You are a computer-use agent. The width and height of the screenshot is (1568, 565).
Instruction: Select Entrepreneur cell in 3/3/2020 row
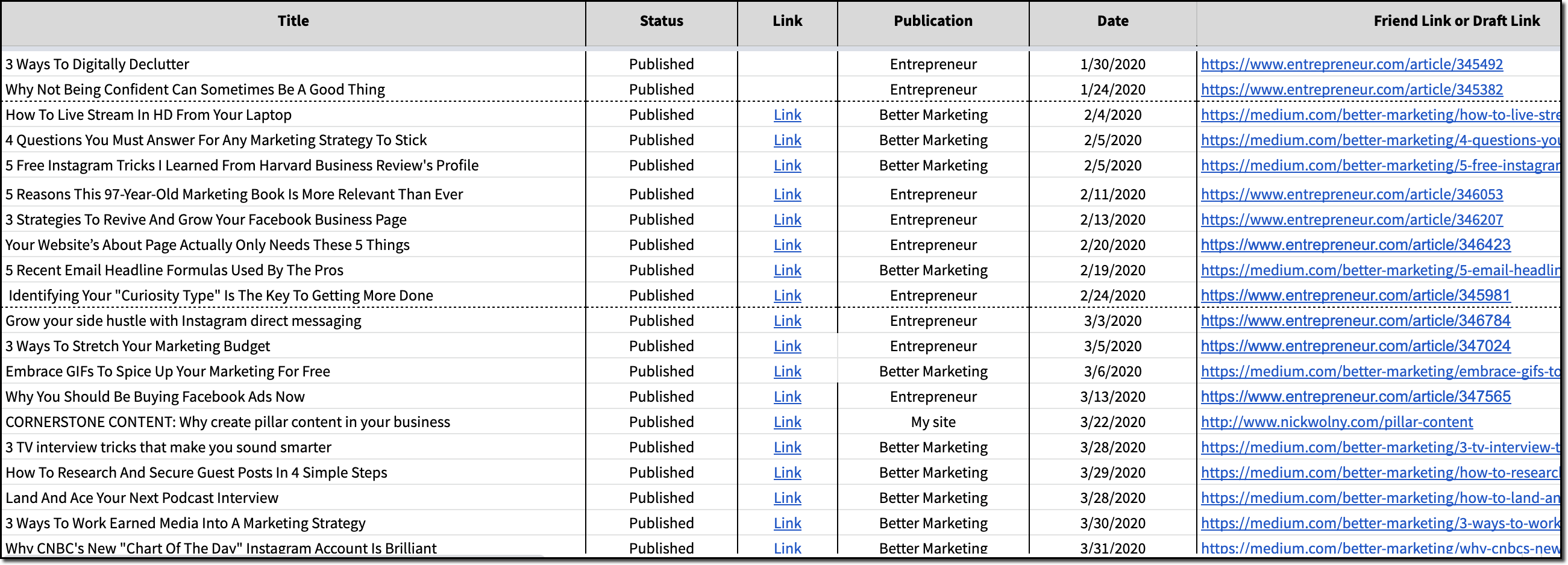click(933, 321)
